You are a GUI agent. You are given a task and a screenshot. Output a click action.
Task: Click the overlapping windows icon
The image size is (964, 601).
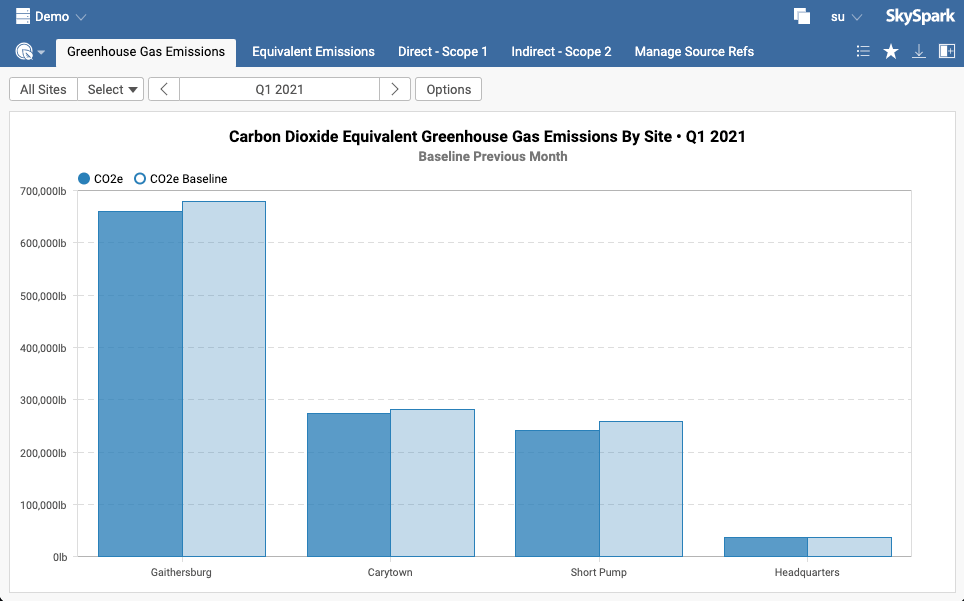click(x=802, y=17)
